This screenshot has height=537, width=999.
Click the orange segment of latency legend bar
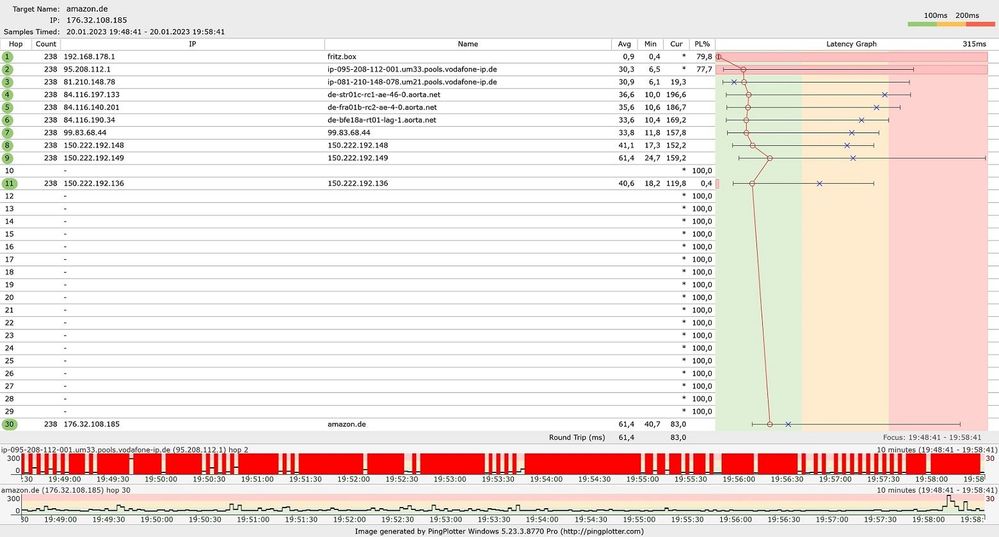click(951, 24)
